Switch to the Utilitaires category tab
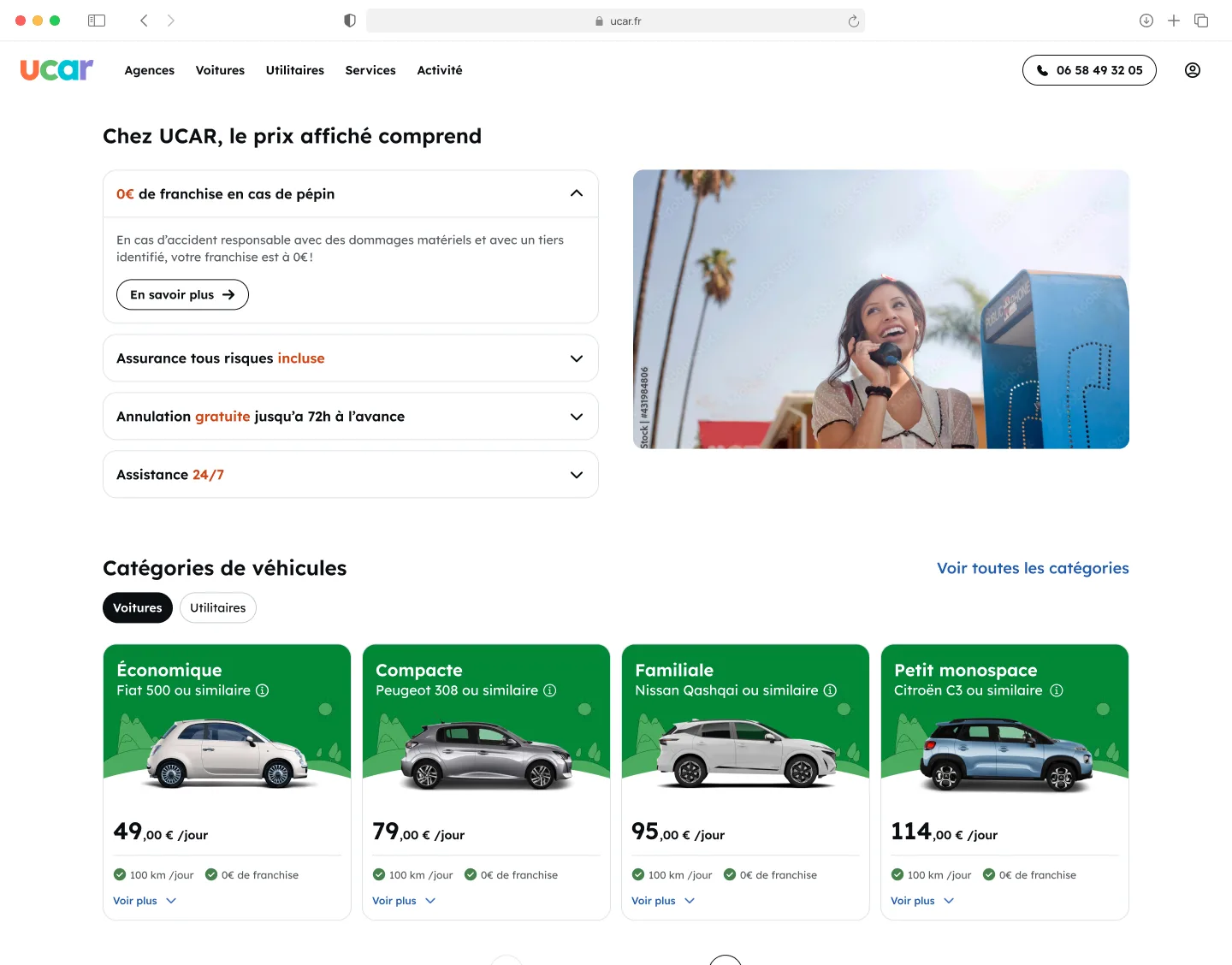1232x965 pixels. pyautogui.click(x=218, y=608)
